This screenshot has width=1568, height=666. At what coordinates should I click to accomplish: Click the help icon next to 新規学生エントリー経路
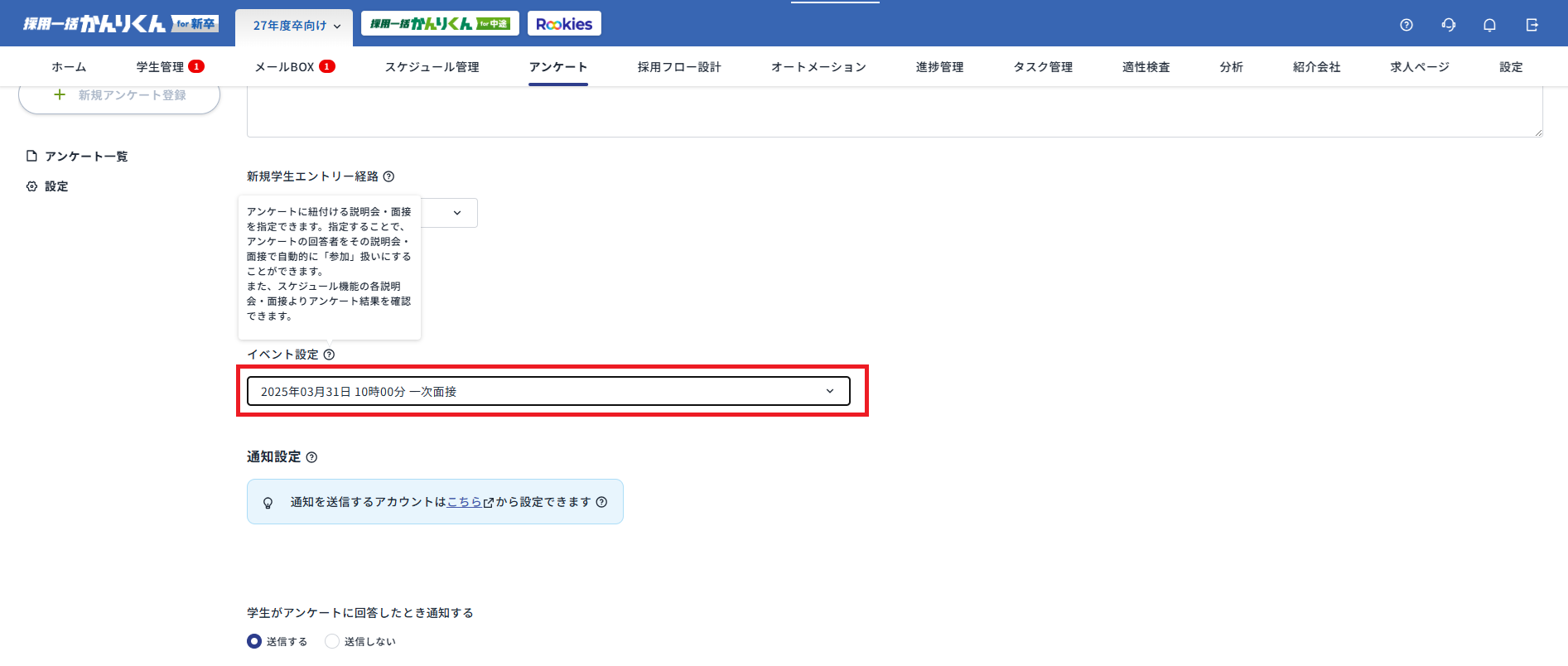tap(388, 176)
